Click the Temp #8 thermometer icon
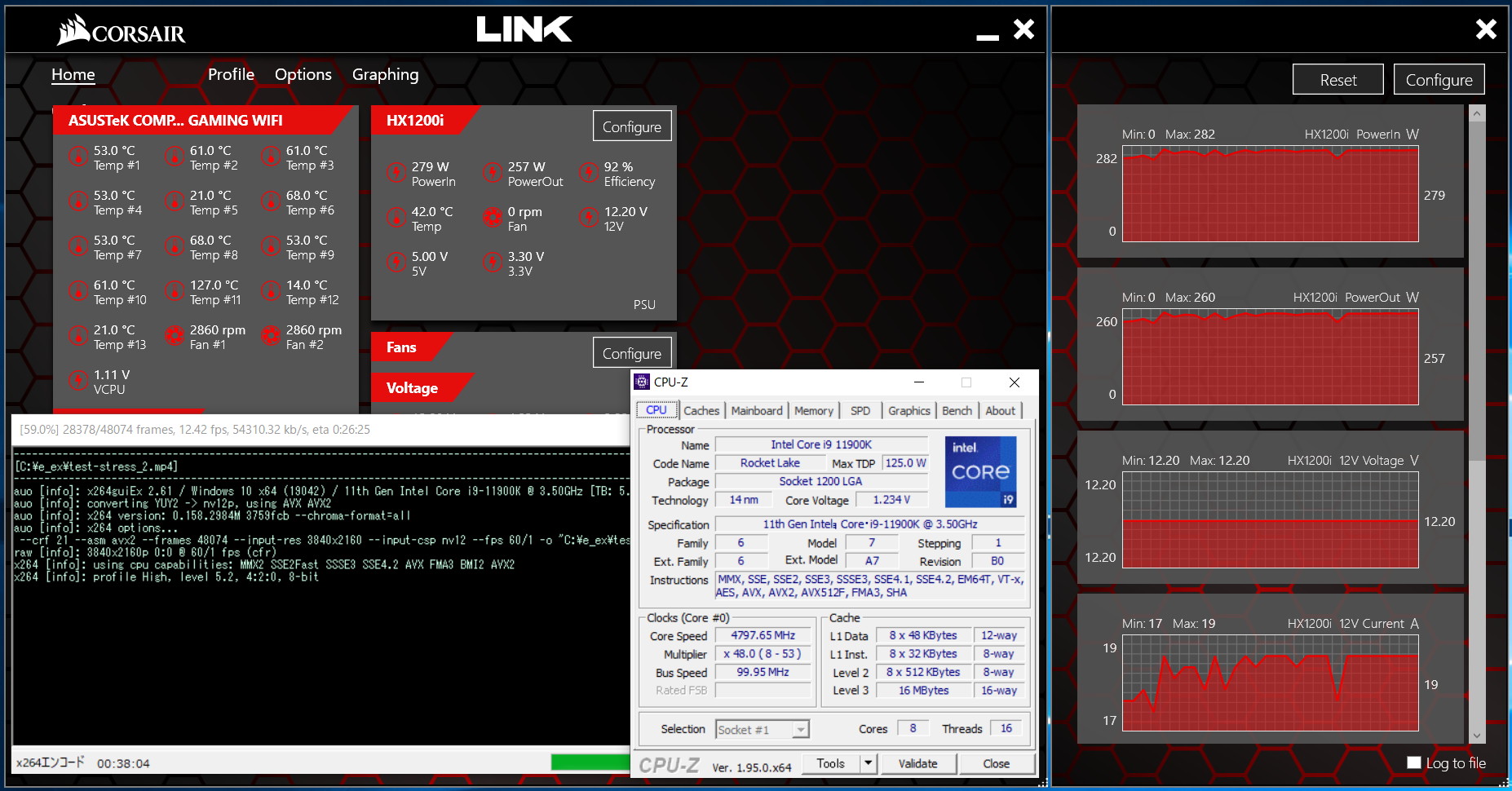 [x=175, y=245]
